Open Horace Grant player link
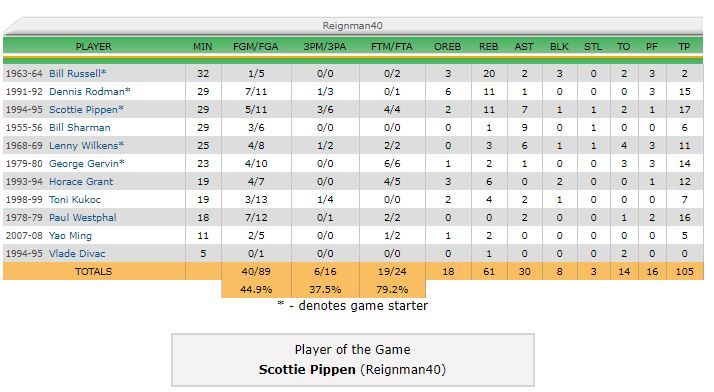 point(81,182)
